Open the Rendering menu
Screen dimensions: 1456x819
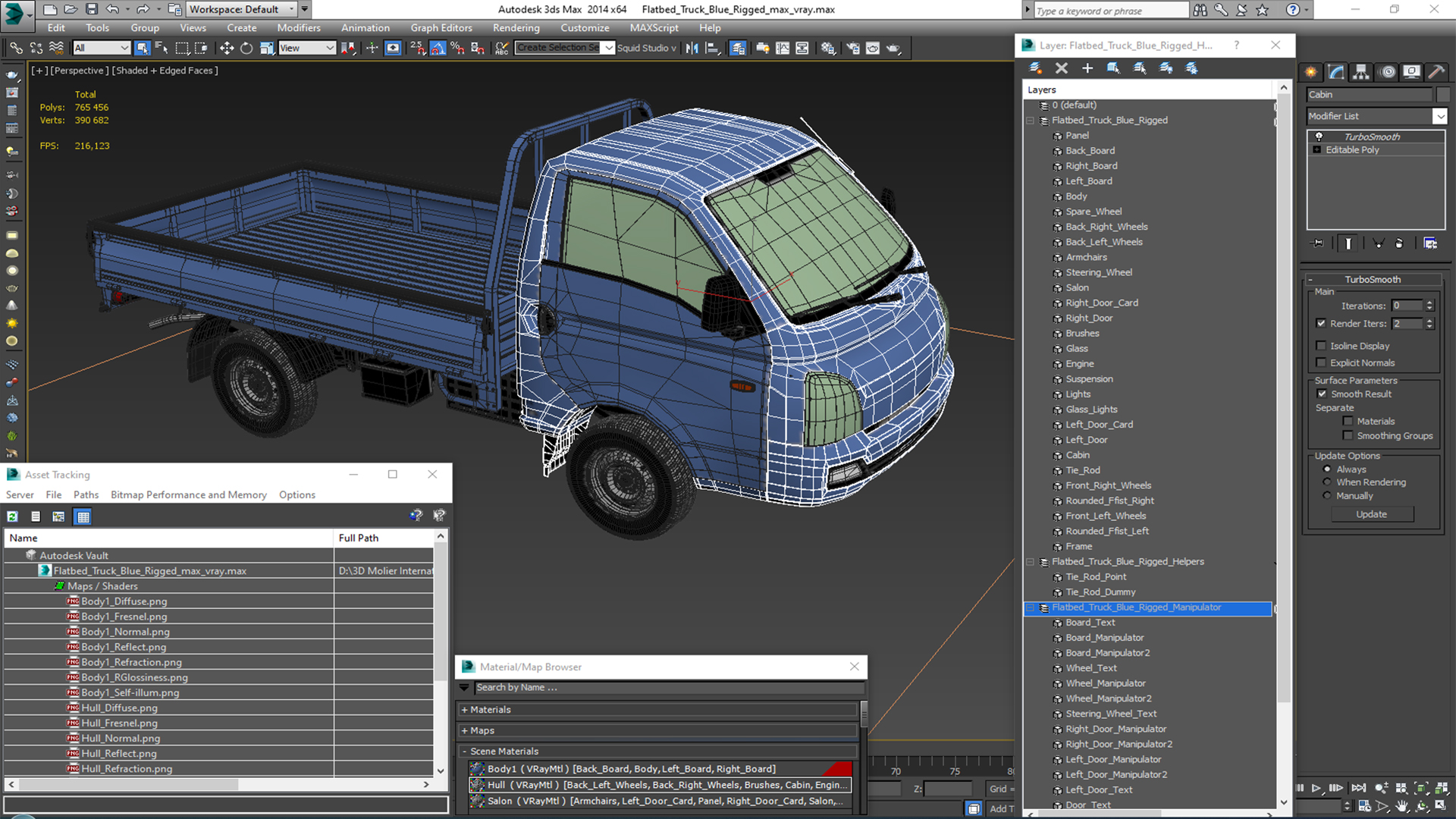point(516,27)
